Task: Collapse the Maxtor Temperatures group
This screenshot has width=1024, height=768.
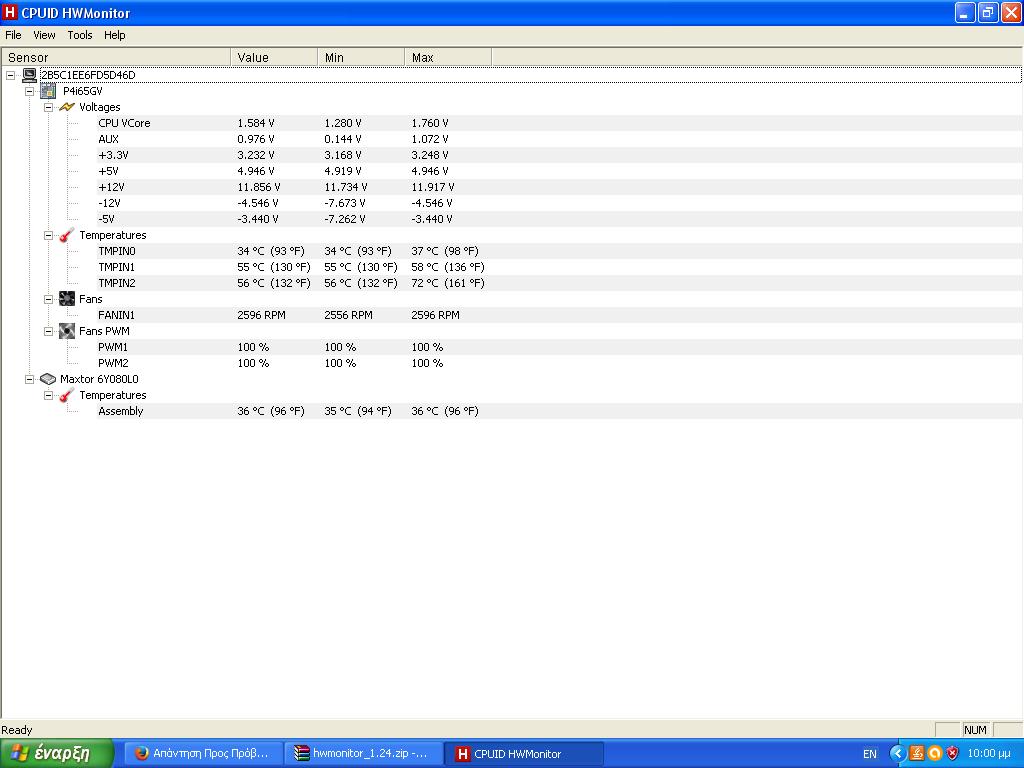Action: click(48, 395)
